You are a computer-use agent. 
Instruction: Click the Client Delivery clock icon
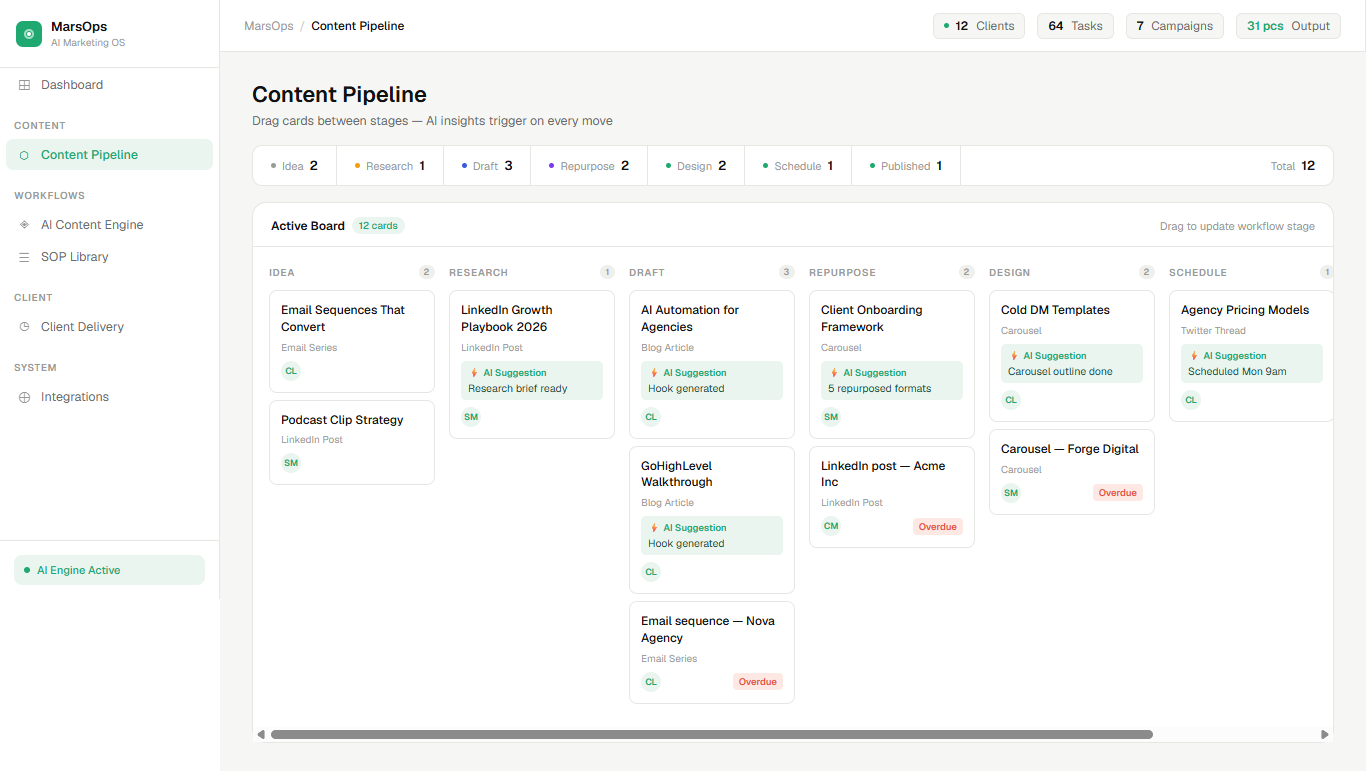tap(25, 327)
